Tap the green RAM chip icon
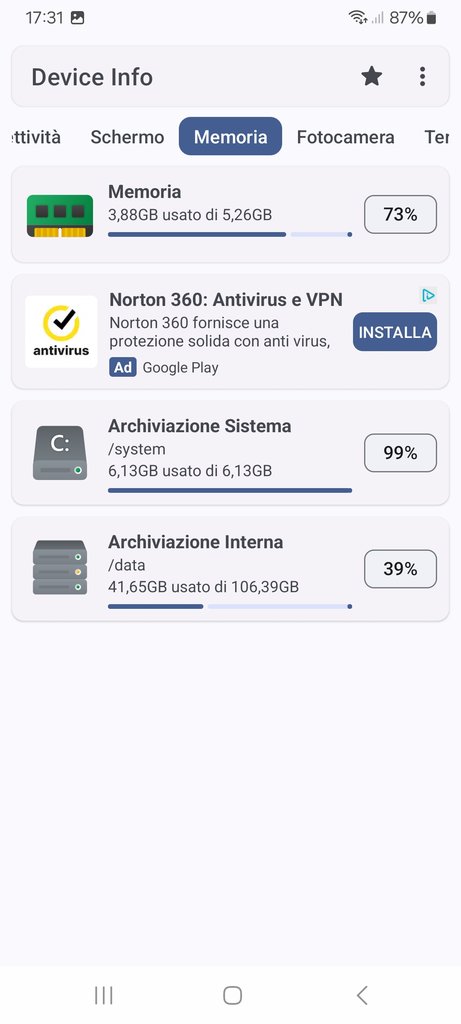The height and width of the screenshot is (1024, 461). (60, 216)
